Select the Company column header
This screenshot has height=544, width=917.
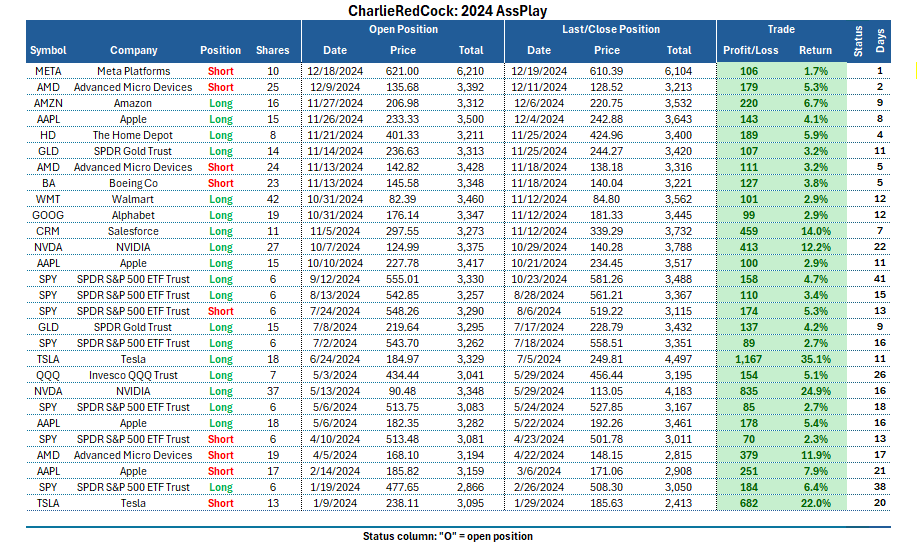pyautogui.click(x=133, y=50)
